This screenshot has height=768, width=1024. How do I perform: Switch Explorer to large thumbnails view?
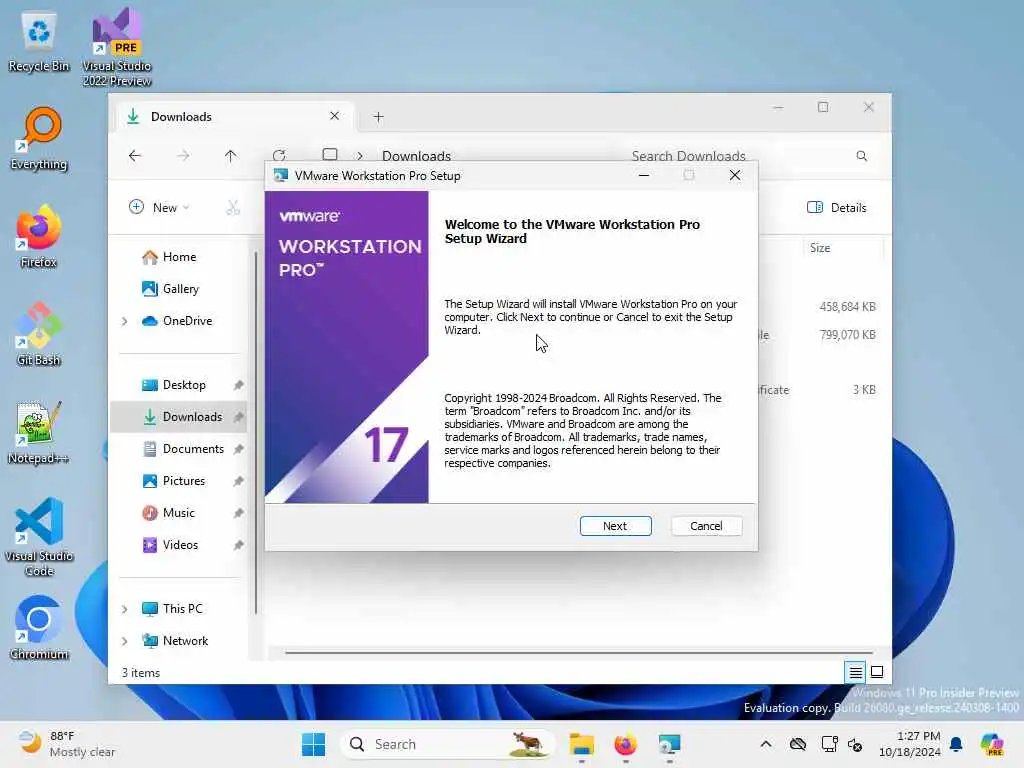[877, 671]
